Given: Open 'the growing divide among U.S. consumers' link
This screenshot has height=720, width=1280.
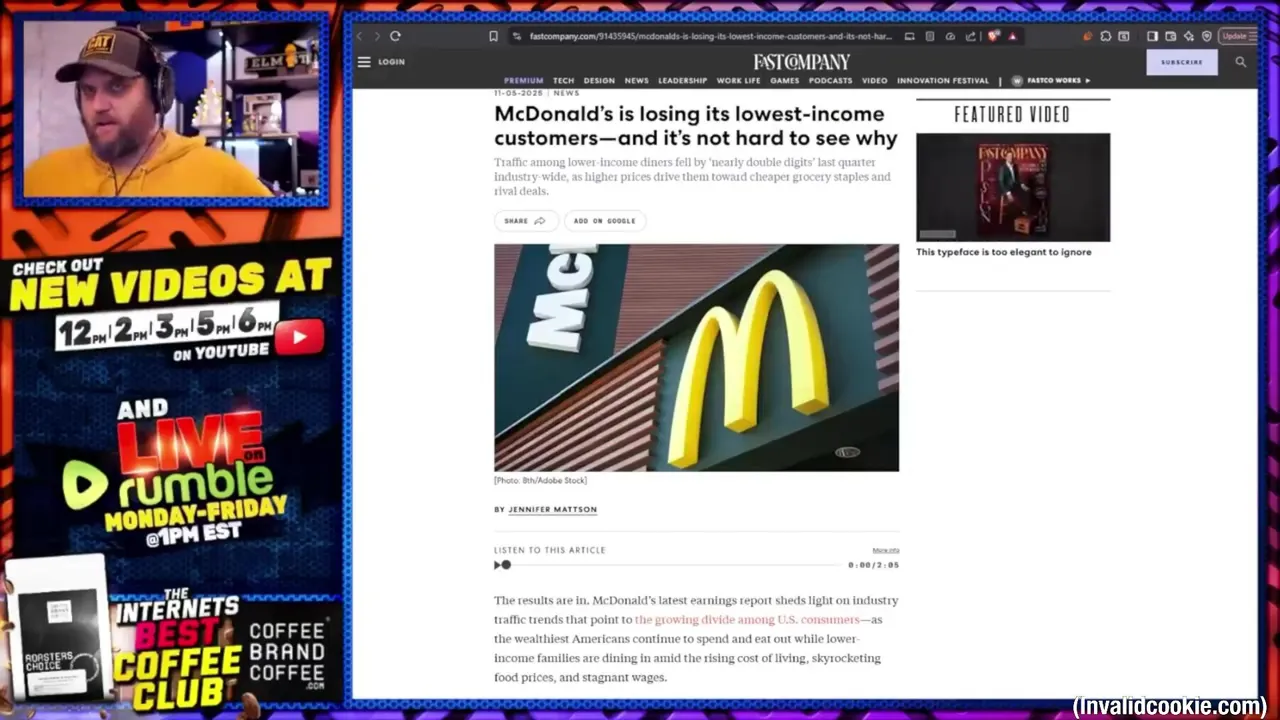Looking at the screenshot, I should point(747,620).
